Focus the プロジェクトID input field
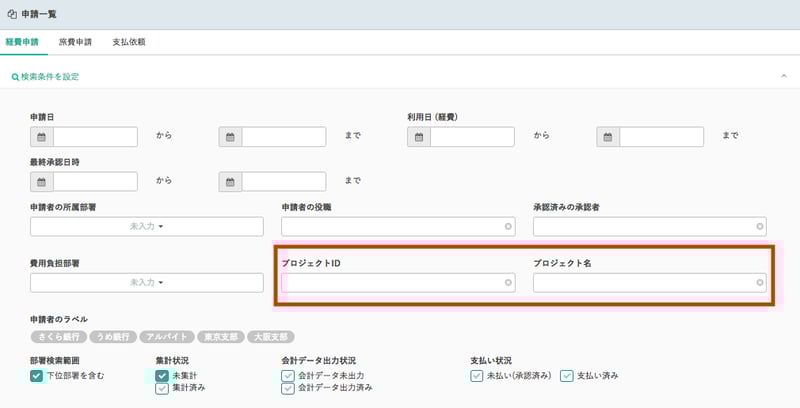This screenshot has height=408, width=800. pos(398,283)
